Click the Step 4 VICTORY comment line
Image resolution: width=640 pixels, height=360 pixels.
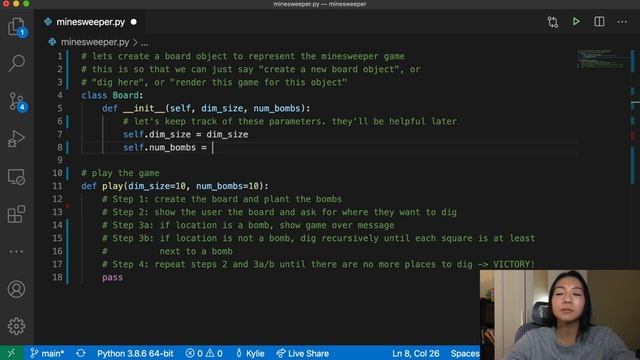pyautogui.click(x=318, y=264)
